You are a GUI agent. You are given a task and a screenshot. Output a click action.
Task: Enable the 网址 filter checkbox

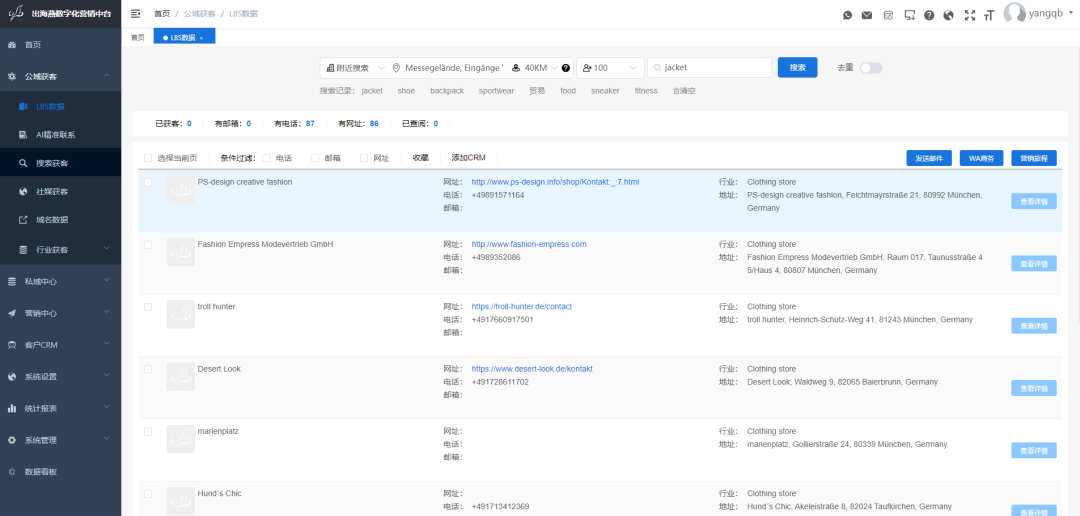click(x=364, y=158)
